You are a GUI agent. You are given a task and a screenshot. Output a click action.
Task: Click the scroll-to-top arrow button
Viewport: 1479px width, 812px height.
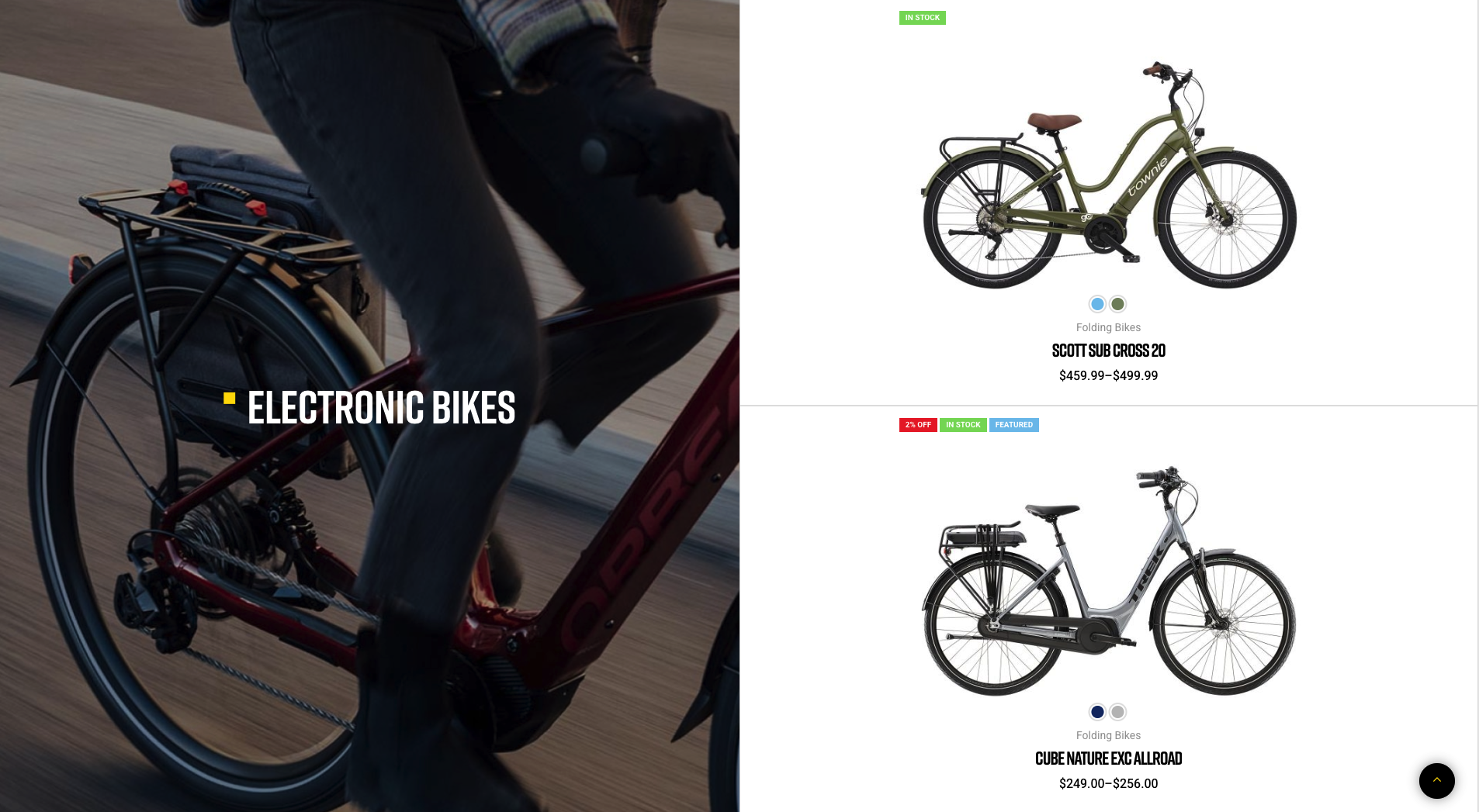(1436, 780)
